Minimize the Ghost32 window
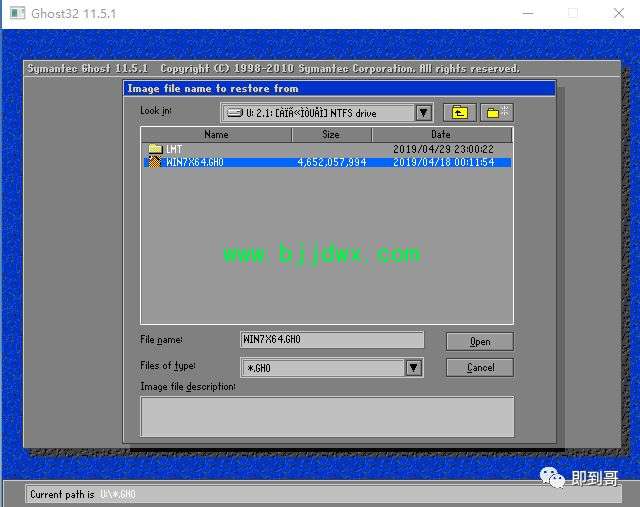 coord(528,13)
